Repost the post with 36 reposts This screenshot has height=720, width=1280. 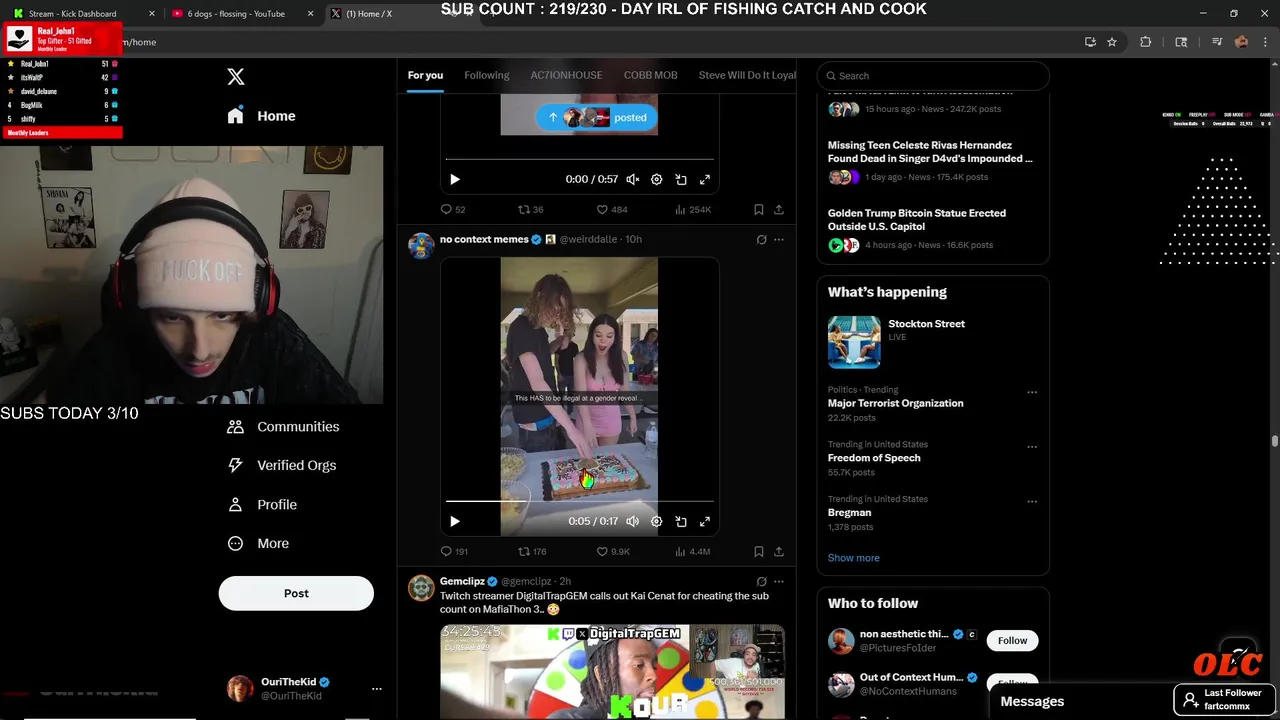pos(530,210)
